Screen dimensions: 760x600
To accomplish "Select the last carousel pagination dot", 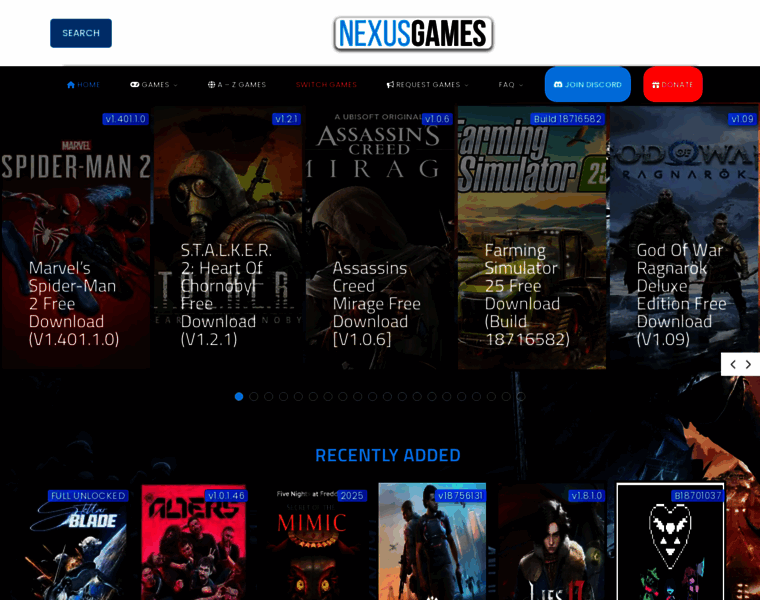I will pyautogui.click(x=521, y=396).
